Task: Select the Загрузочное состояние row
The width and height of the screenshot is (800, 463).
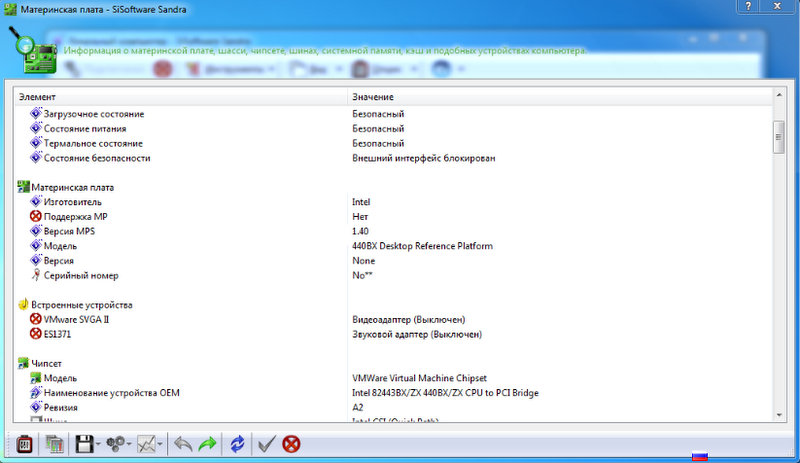Action: [x=393, y=114]
